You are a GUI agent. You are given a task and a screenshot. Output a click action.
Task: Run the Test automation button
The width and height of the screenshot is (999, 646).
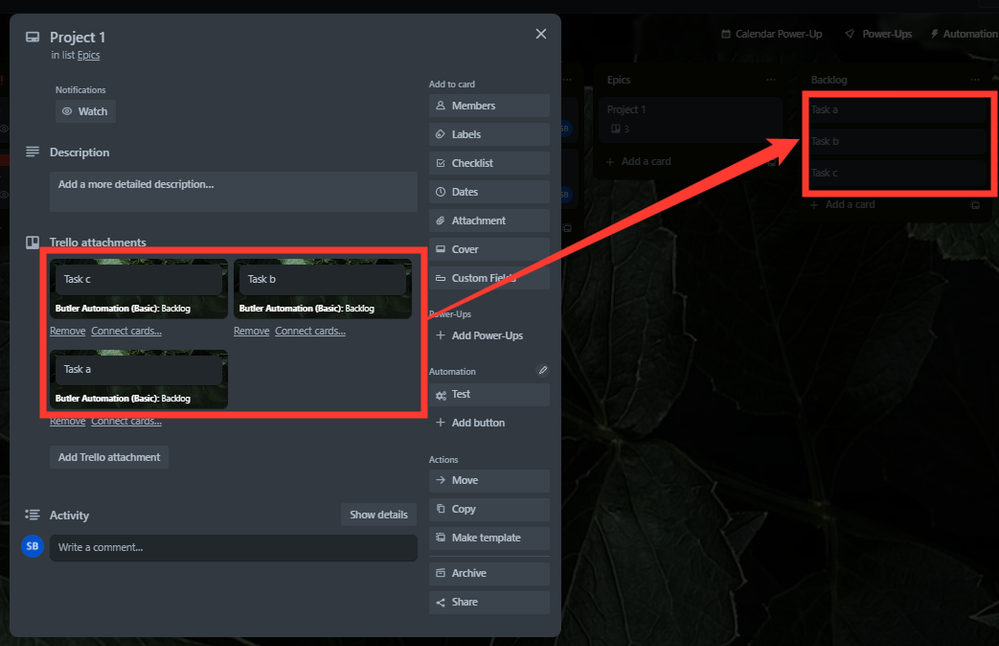pos(489,394)
